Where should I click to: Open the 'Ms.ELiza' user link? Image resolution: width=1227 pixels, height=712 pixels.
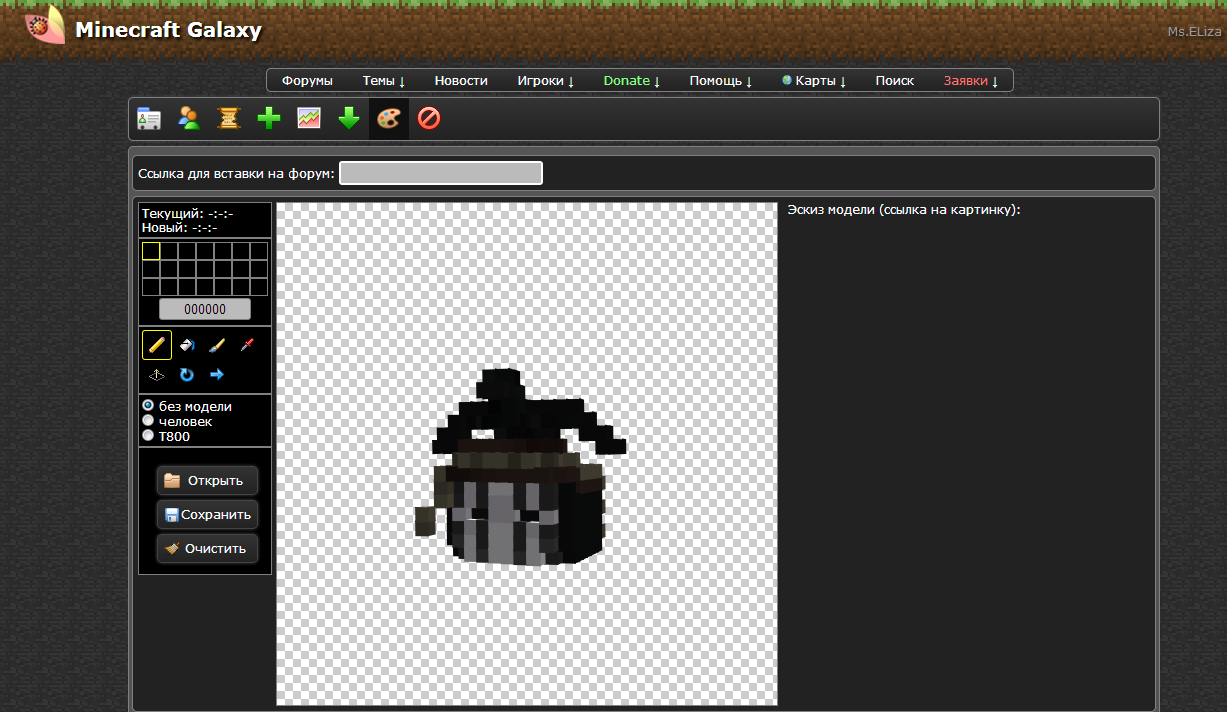1194,31
